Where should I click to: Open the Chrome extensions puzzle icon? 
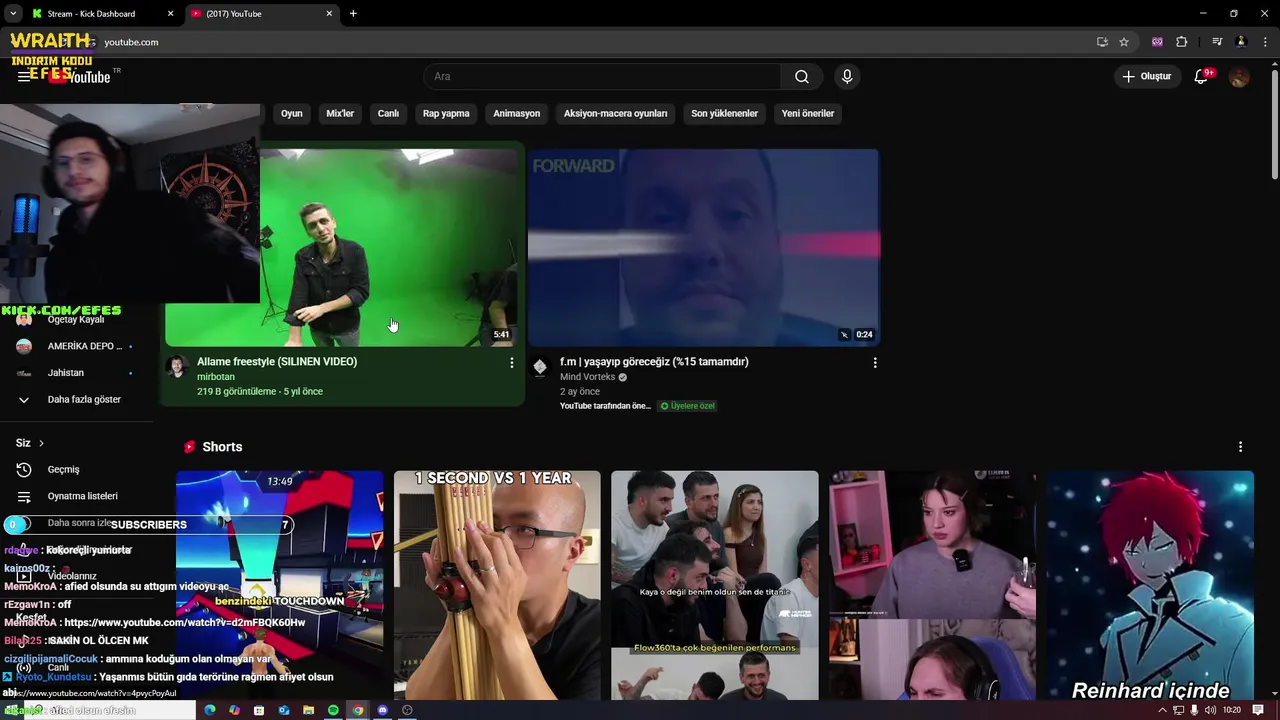tap(1182, 42)
